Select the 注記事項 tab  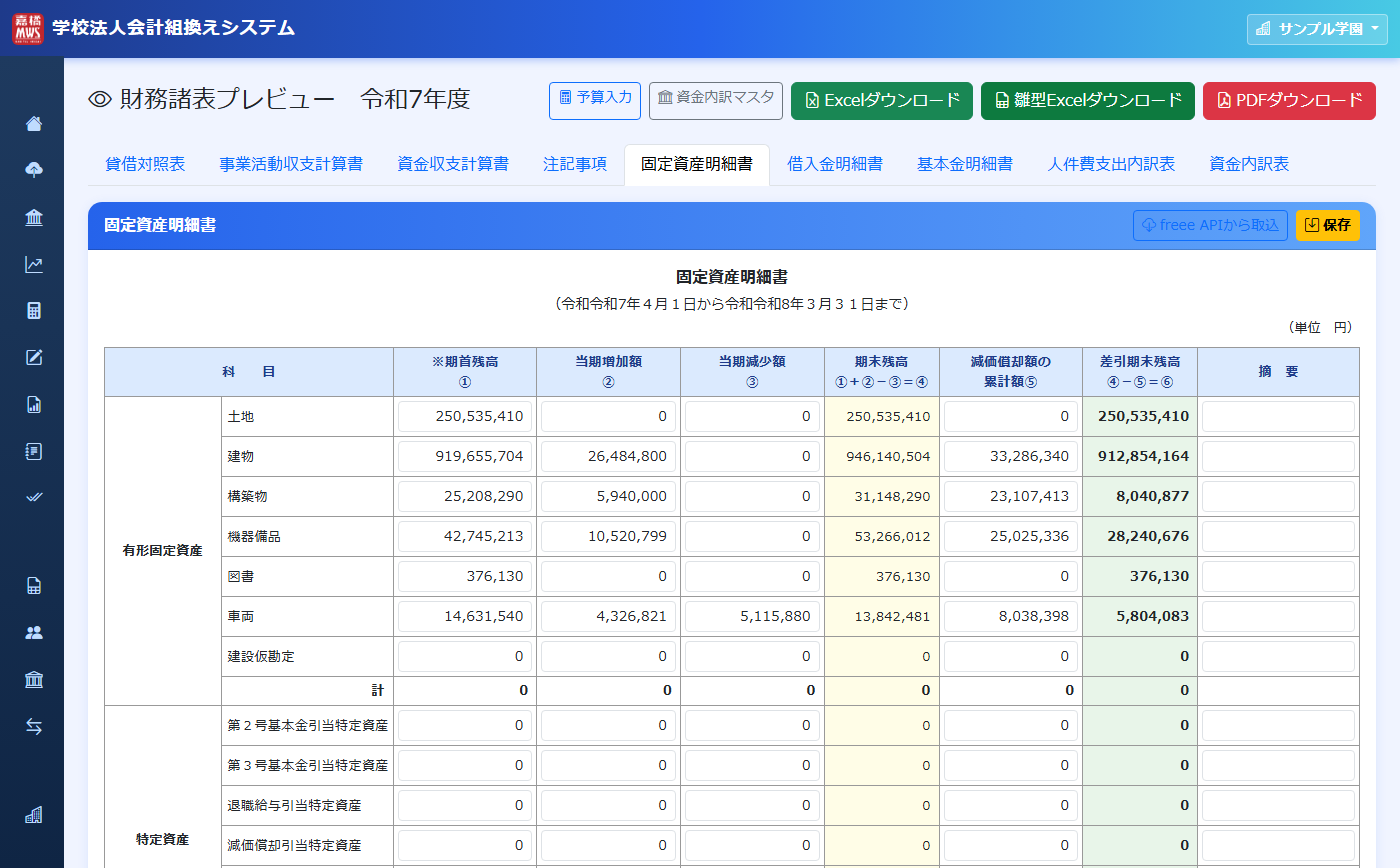coord(575,165)
